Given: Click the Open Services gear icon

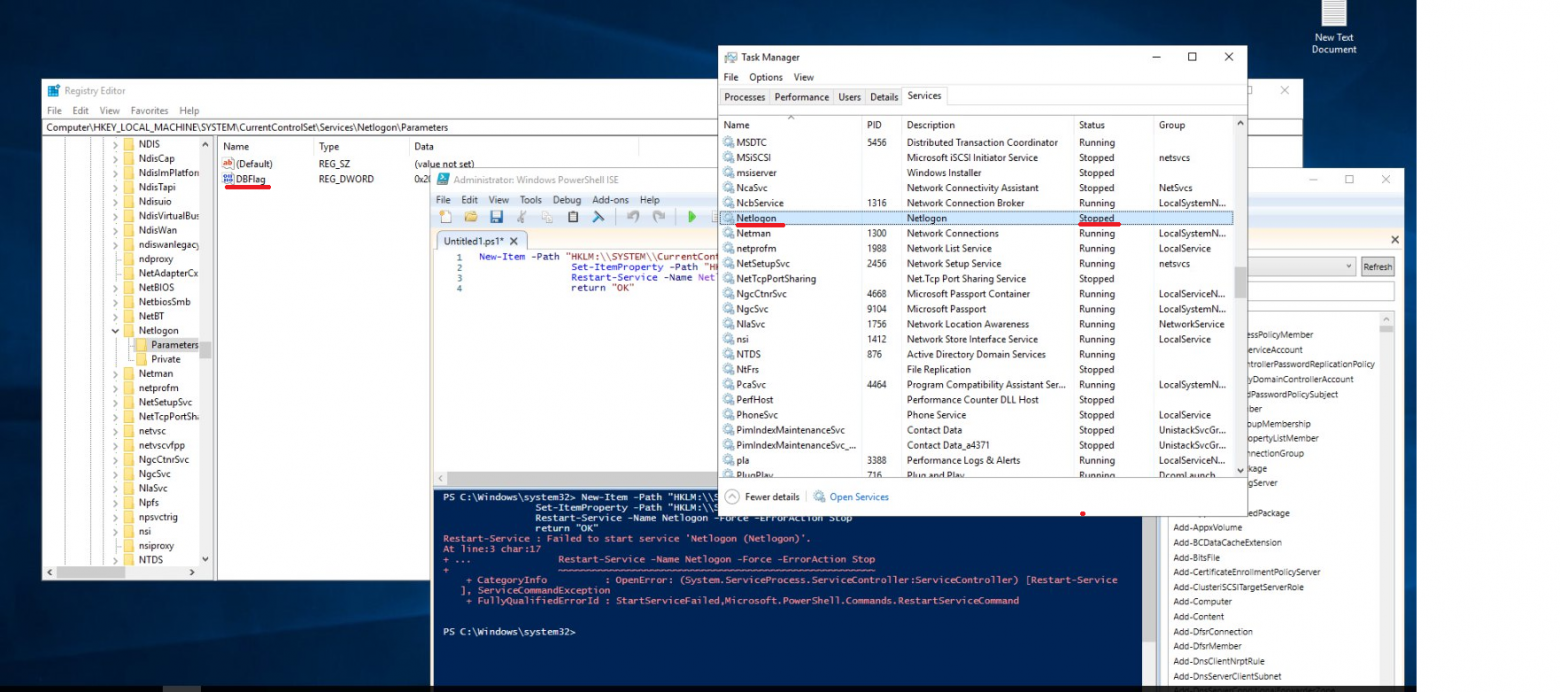Looking at the screenshot, I should [x=820, y=497].
